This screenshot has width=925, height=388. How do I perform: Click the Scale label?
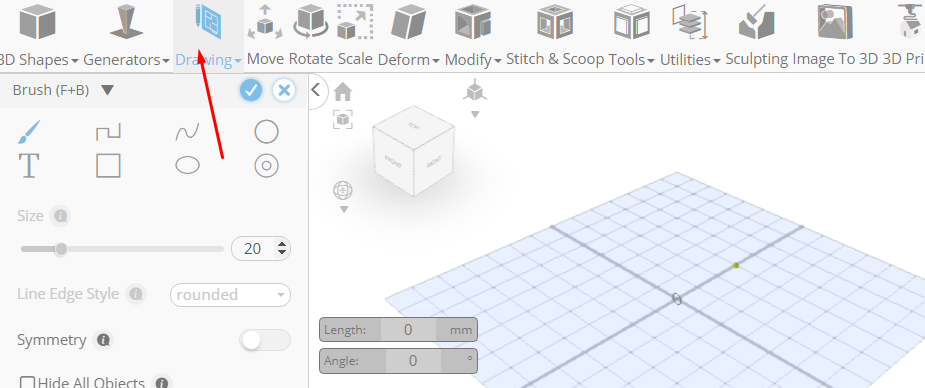click(x=355, y=59)
